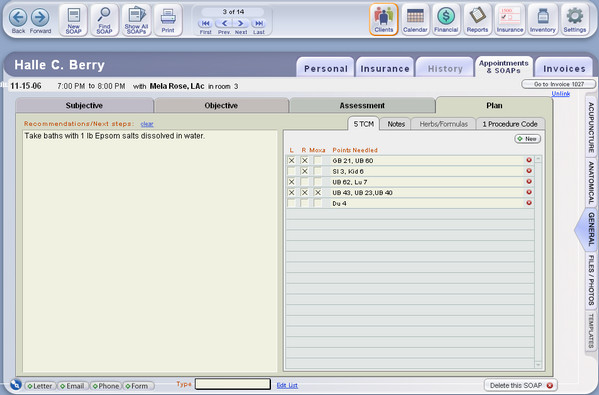
Task: Create a Letter
Action: click(40, 386)
